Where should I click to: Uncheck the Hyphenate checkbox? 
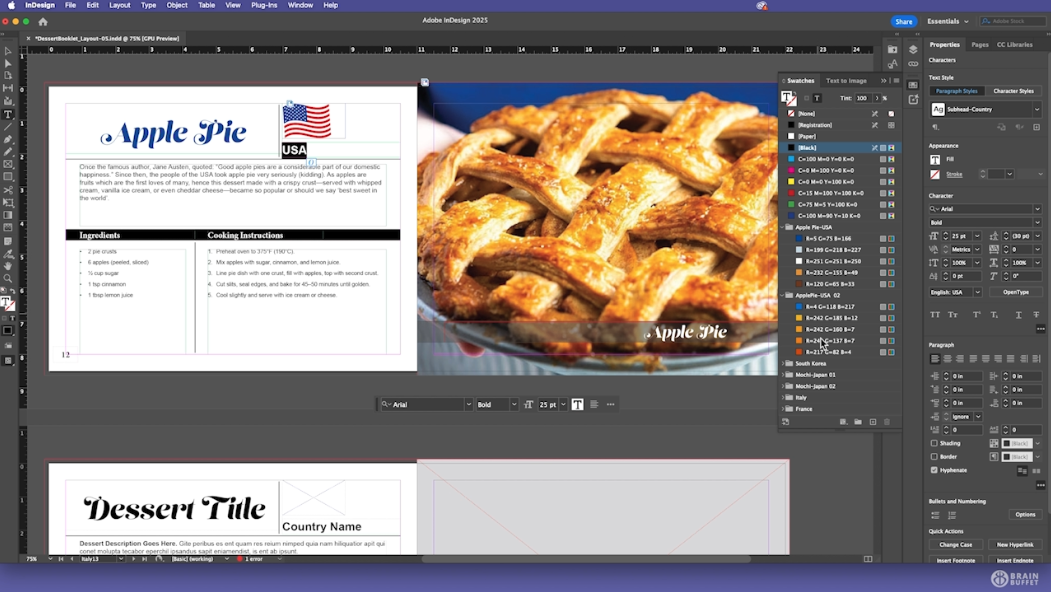934,470
